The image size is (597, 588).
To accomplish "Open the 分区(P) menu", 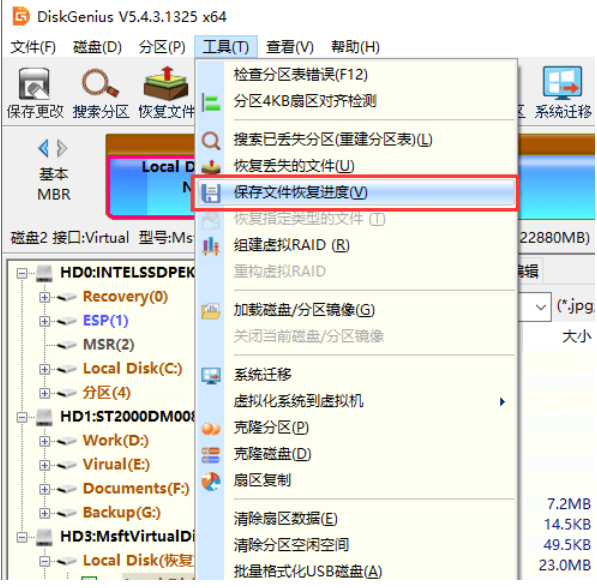I will tap(162, 47).
